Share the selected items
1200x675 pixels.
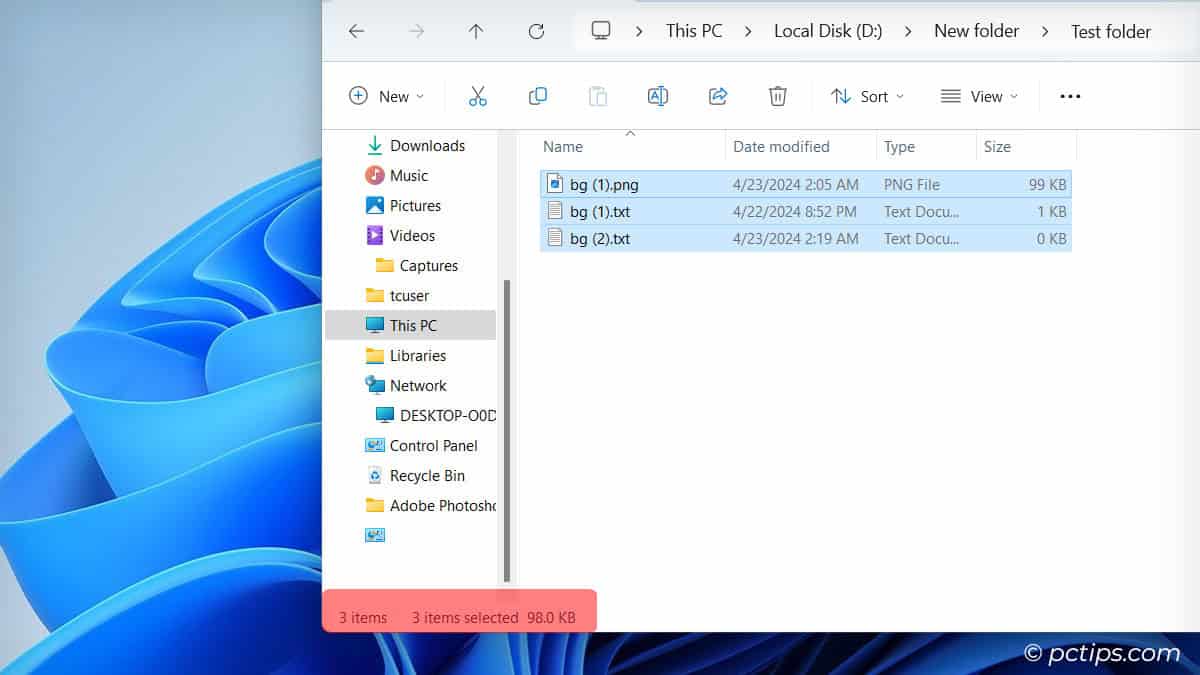coord(717,95)
